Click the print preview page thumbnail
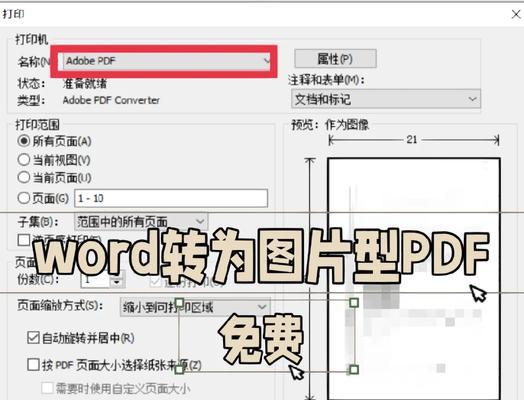This screenshot has height=400, width=524. click(x=414, y=279)
